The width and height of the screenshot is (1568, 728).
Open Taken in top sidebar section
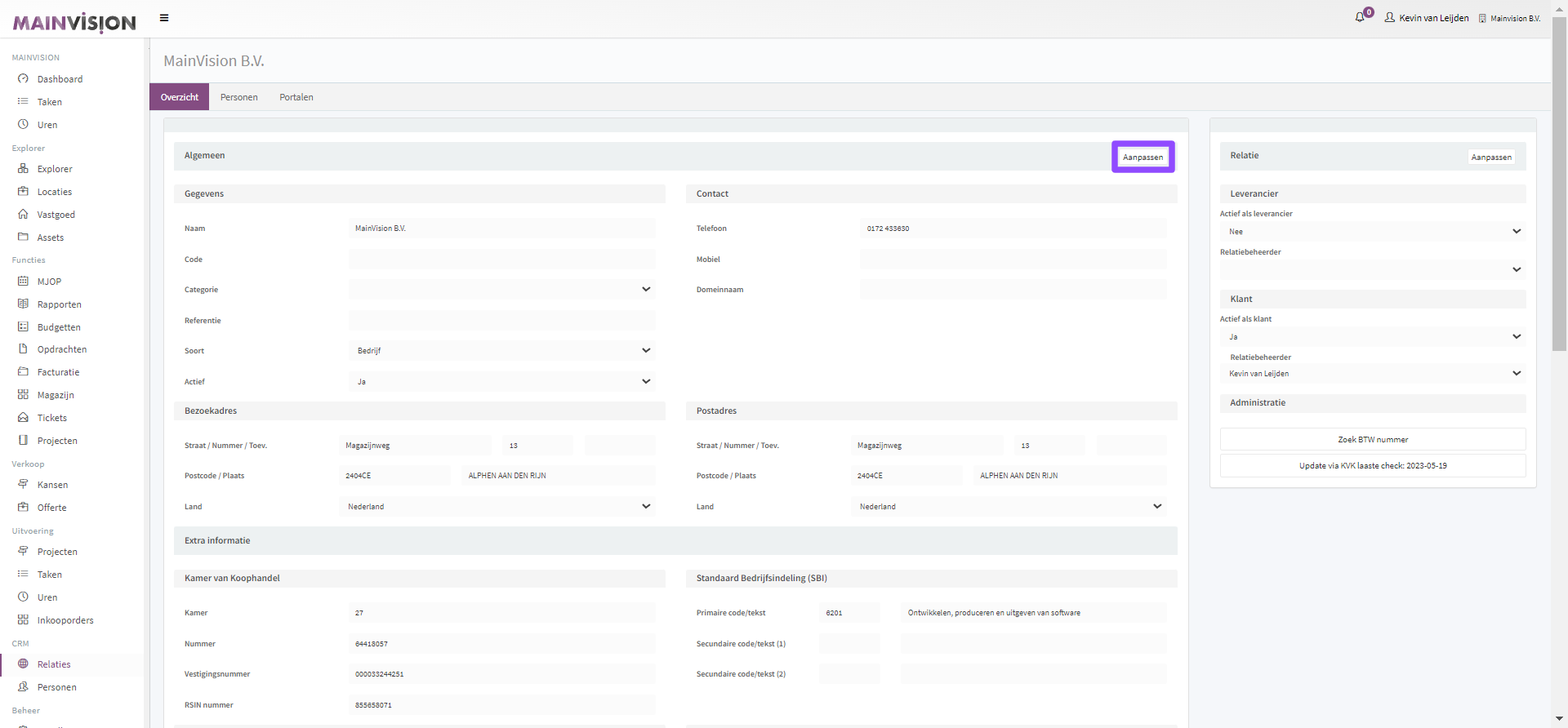tap(50, 102)
